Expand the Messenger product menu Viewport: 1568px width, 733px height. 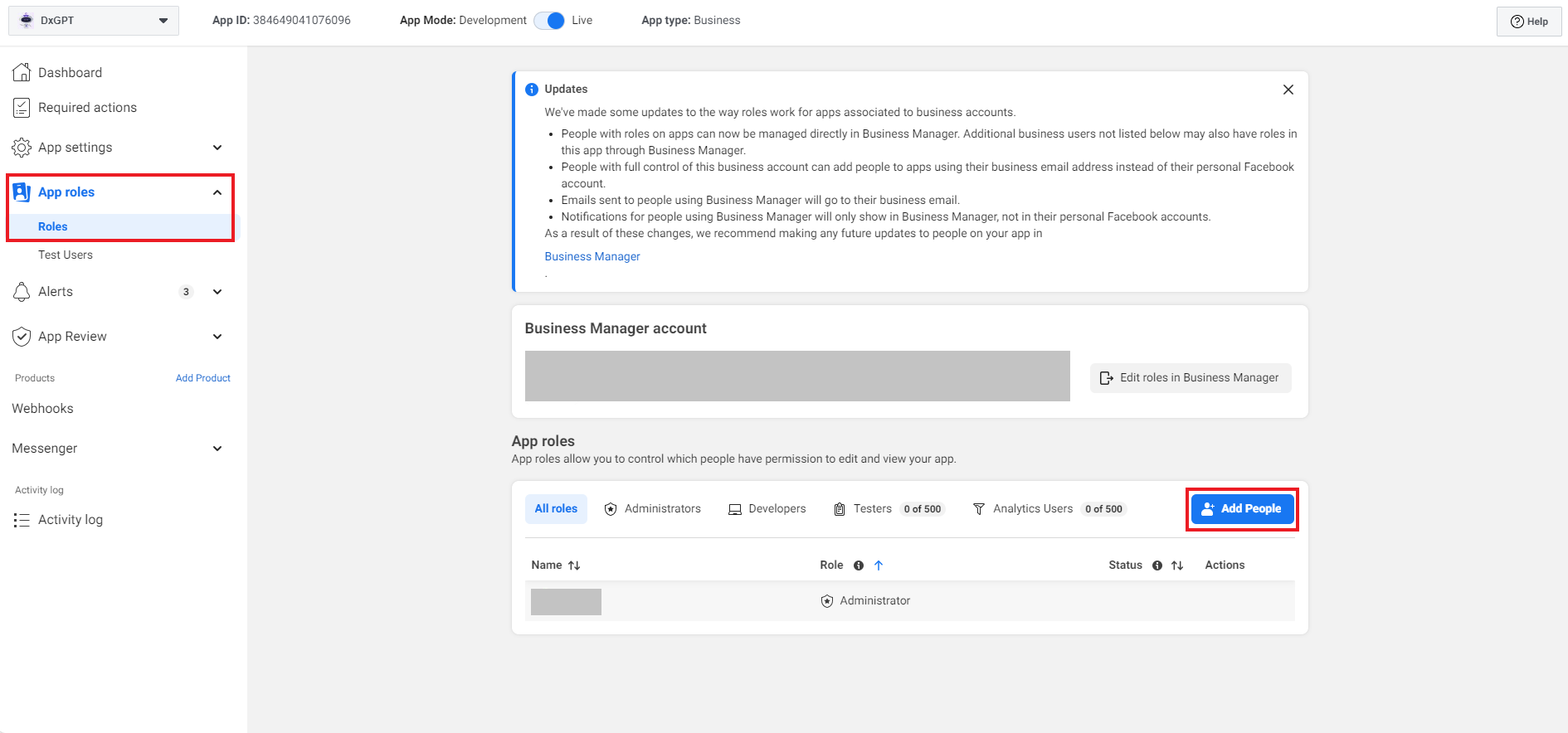coord(217,449)
